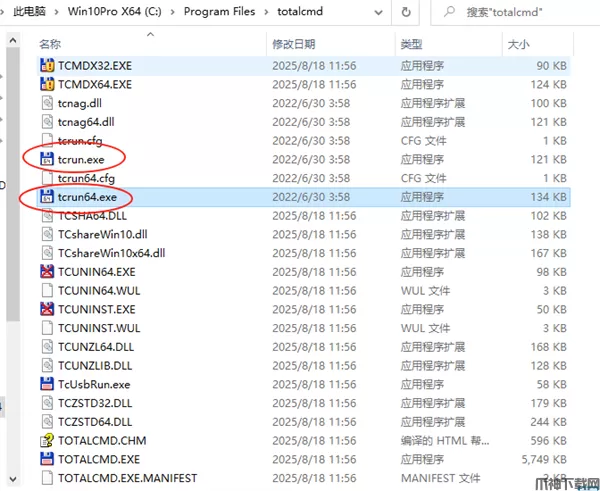Select the file name TCshareWin10.dll
Image resolution: width=600 pixels, height=491 pixels.
pos(103,235)
